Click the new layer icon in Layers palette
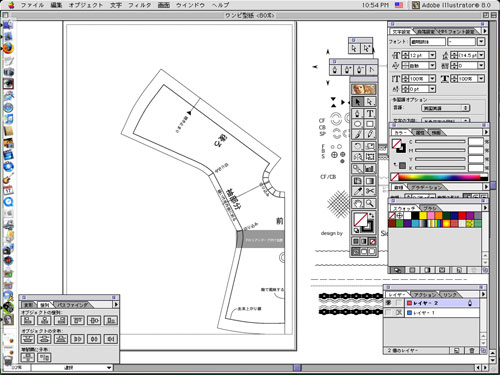The height and width of the screenshot is (375, 500). tap(457, 351)
